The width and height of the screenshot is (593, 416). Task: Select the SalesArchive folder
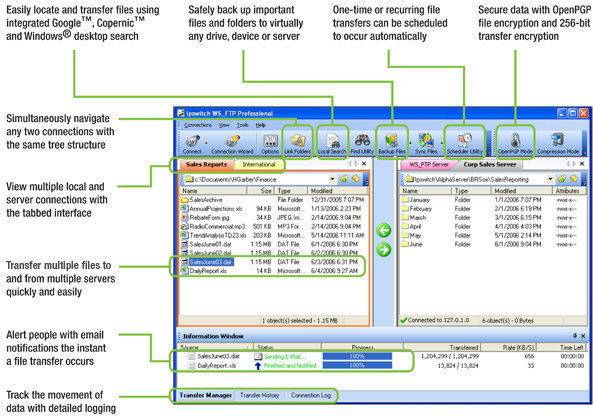tap(202, 200)
